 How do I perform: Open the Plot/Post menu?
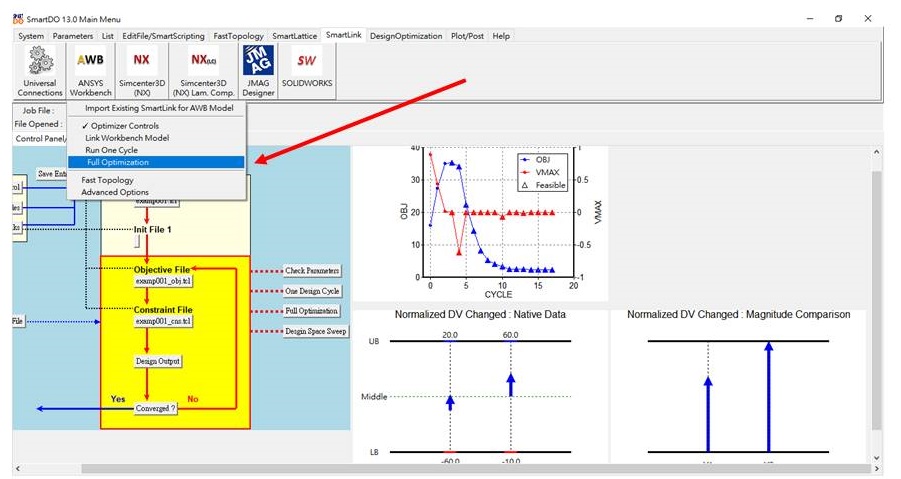point(467,36)
